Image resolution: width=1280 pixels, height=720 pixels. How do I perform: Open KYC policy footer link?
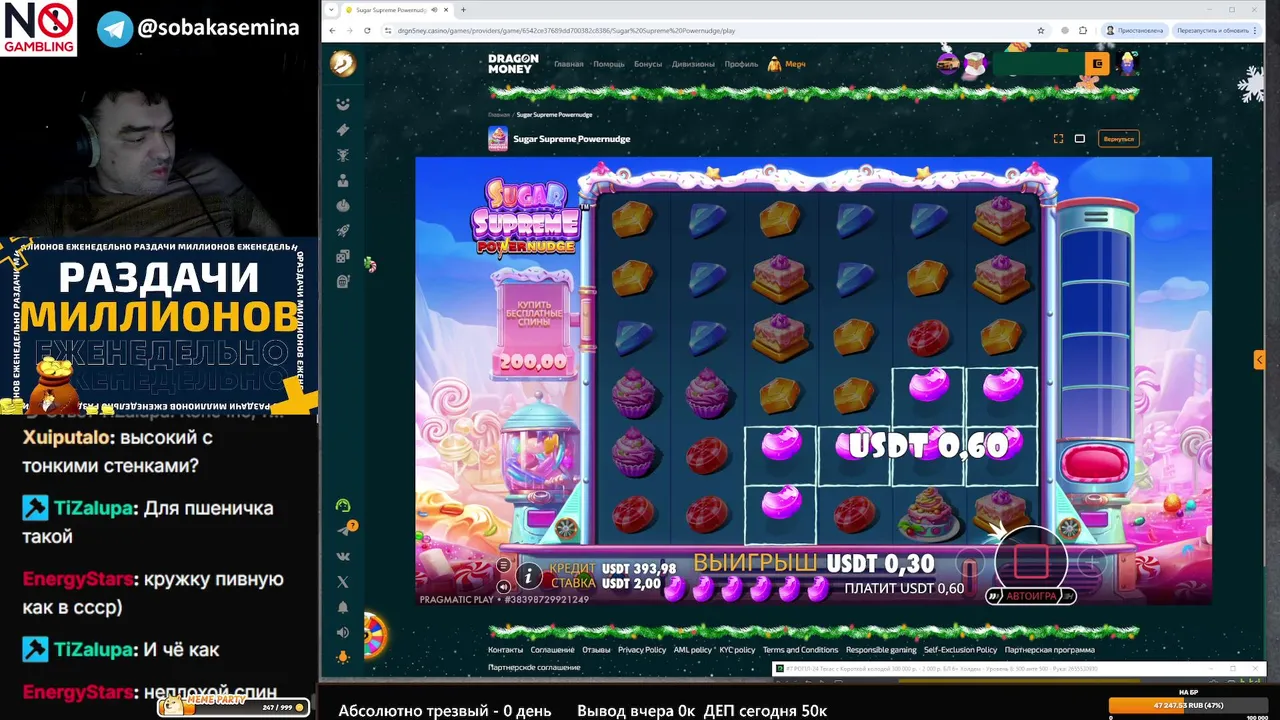coord(737,650)
